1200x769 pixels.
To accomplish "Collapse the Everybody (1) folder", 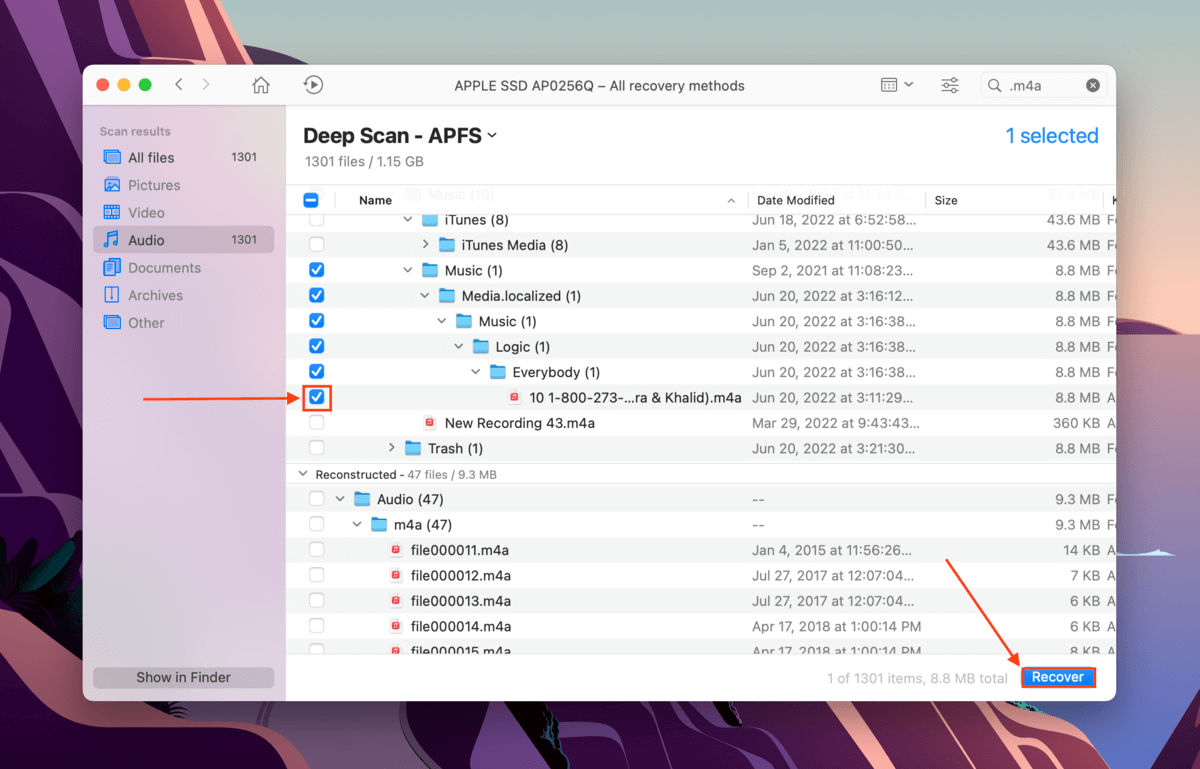I will (x=476, y=372).
